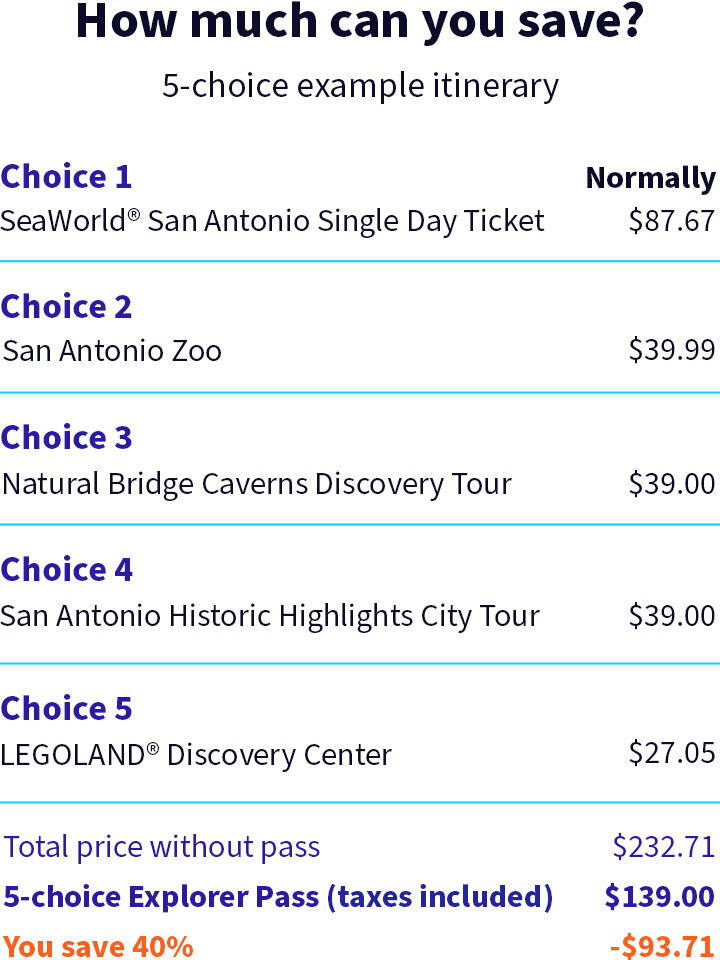This screenshot has height=960, width=720.
Task: Select the $232.71 total amount
Action: 664,847
